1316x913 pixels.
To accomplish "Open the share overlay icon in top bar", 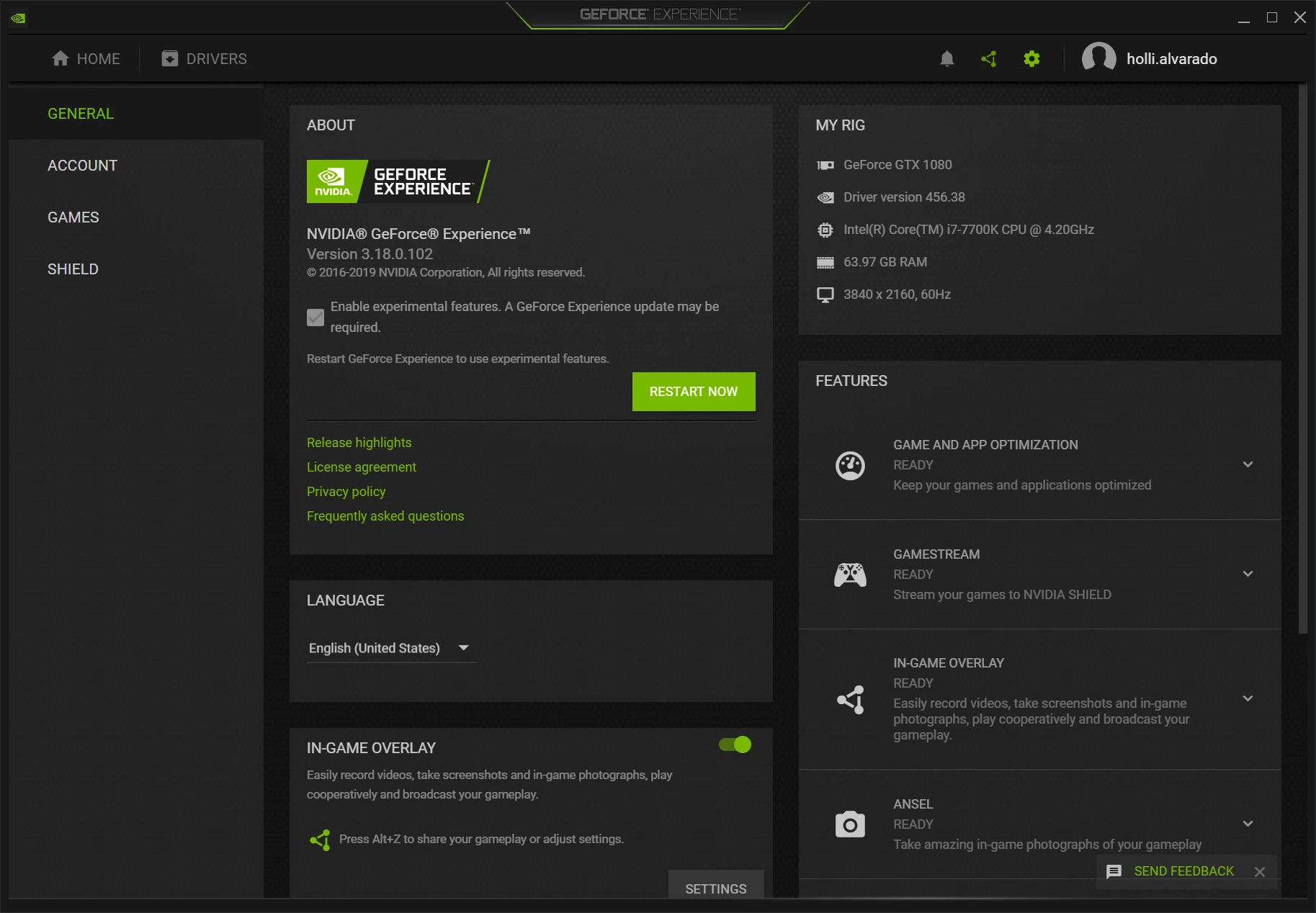I will pos(989,59).
